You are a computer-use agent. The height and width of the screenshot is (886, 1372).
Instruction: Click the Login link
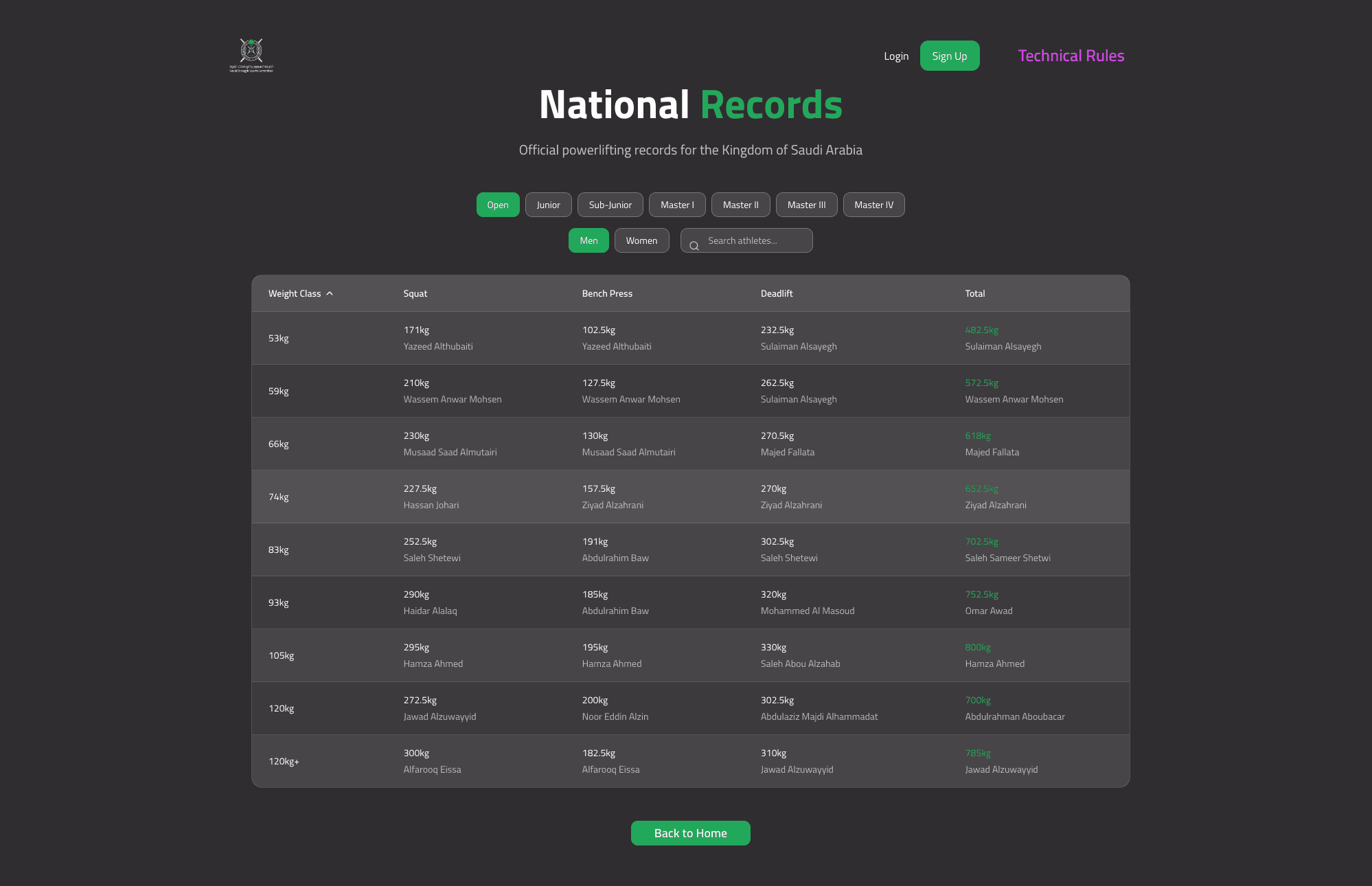tap(896, 56)
